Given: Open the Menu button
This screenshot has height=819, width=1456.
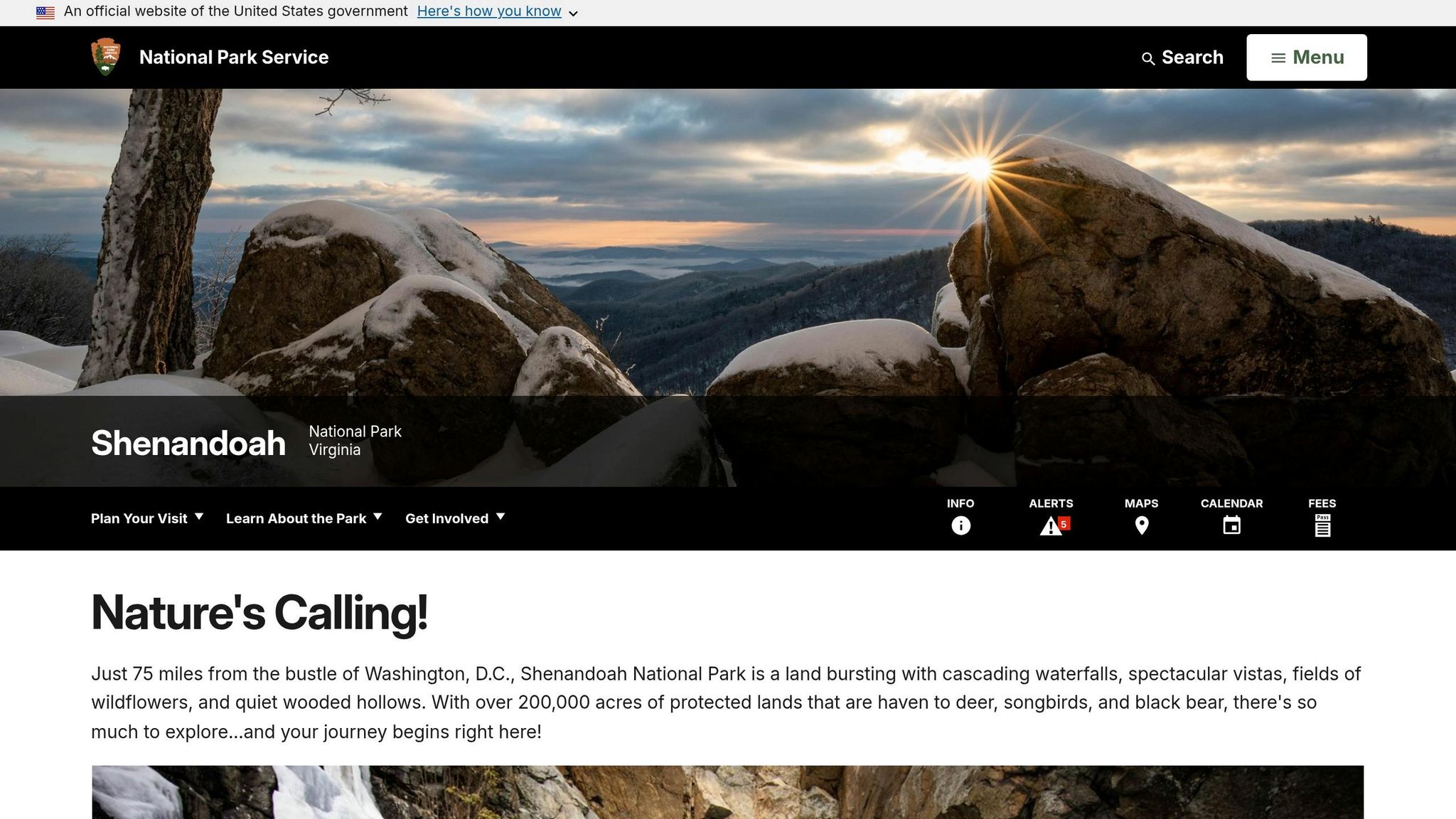Looking at the screenshot, I should tap(1306, 58).
